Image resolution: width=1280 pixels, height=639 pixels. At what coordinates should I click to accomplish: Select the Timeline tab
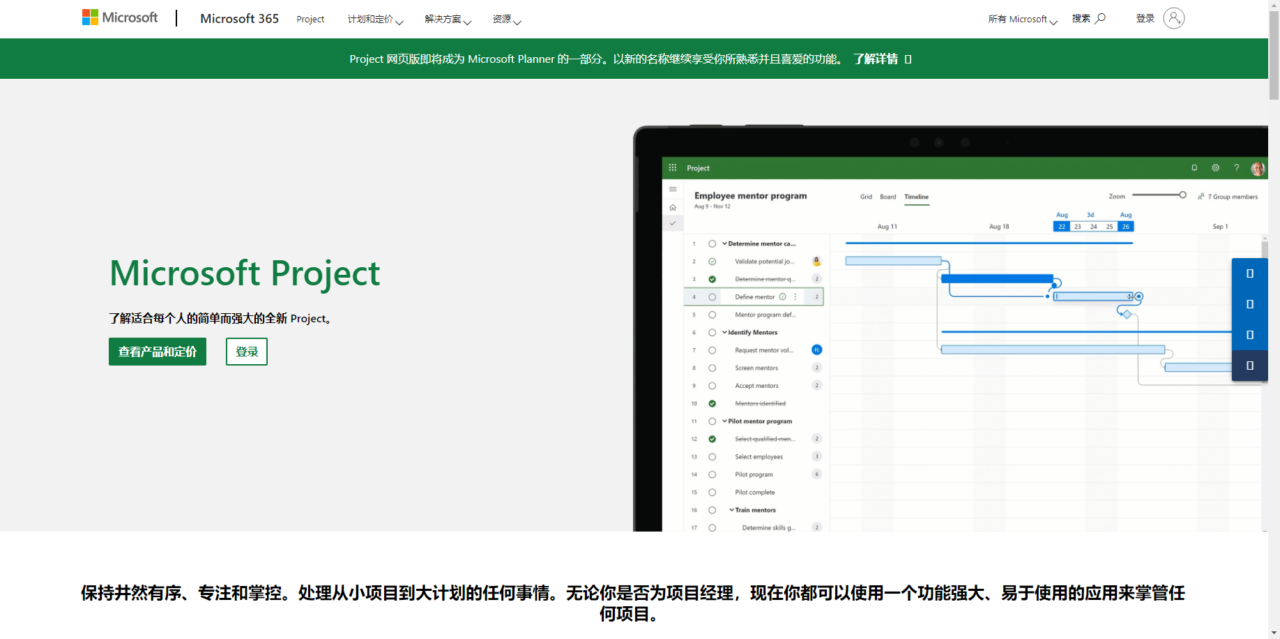tap(916, 197)
